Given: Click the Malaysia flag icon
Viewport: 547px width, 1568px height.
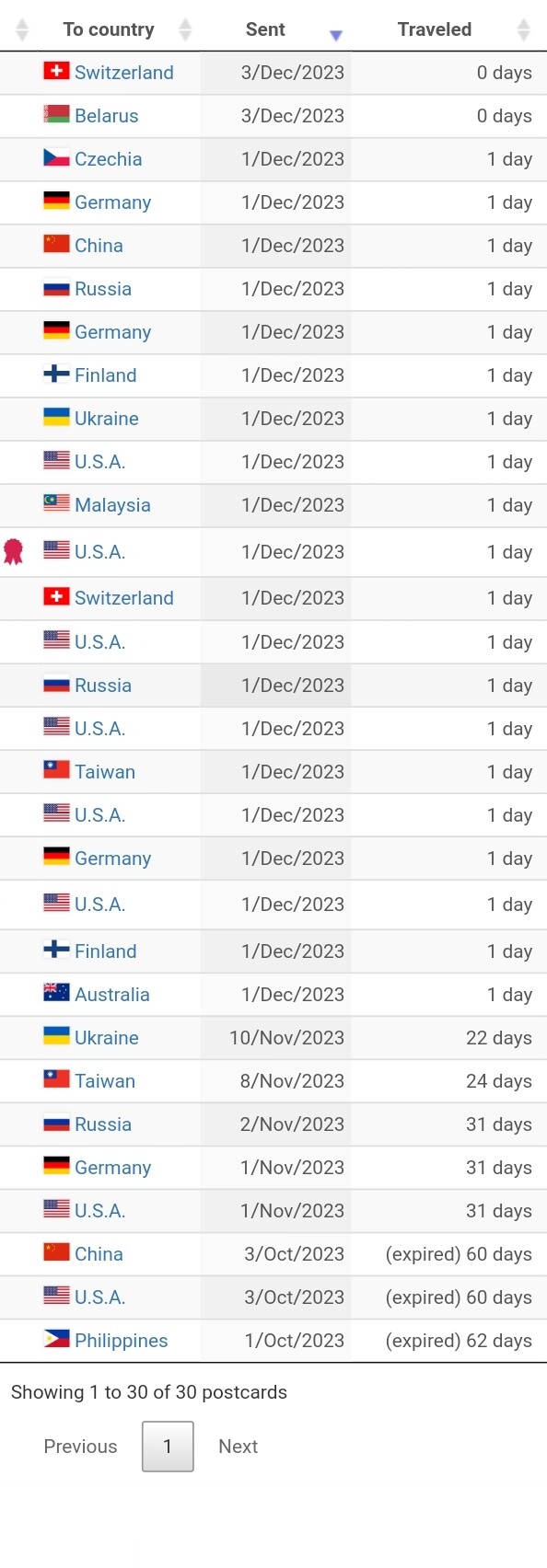Looking at the screenshot, I should click(56, 503).
